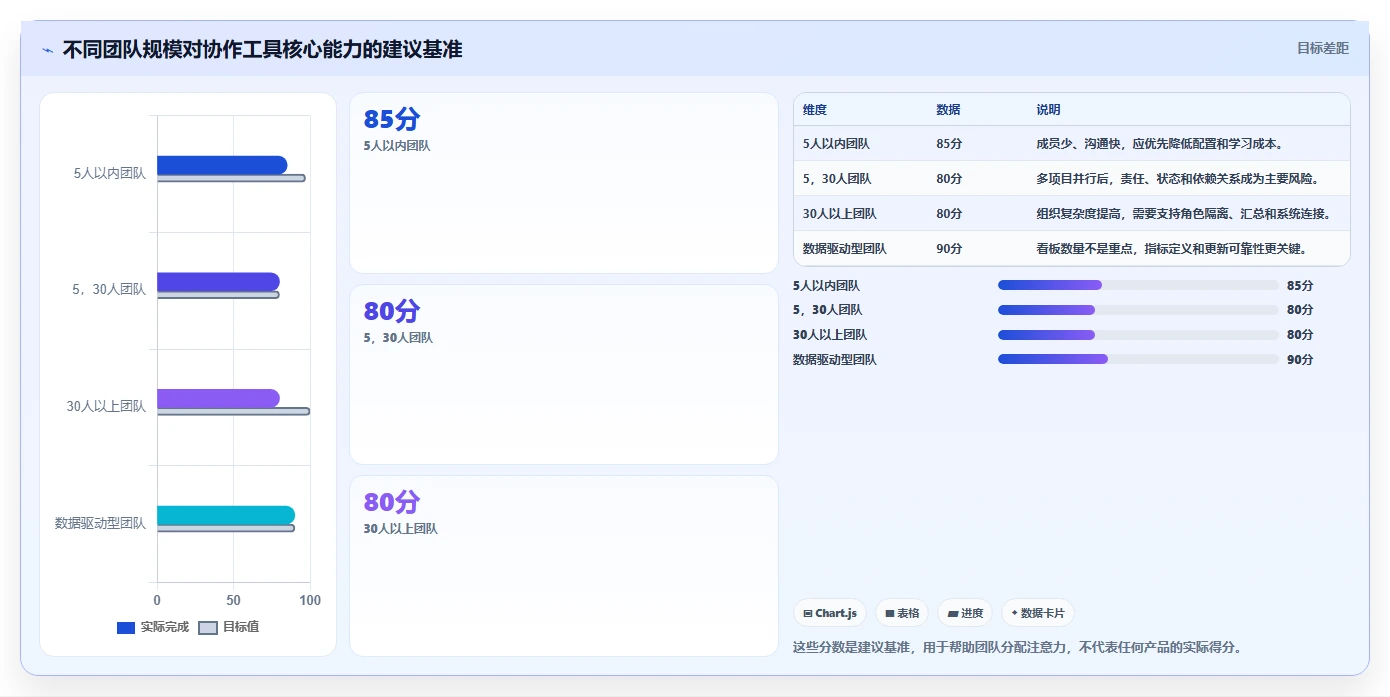Image resolution: width=1390 pixels, height=697 pixels.
Task: Select the 5，30人团队 cell in the table
Action: pyautogui.click(x=837, y=179)
